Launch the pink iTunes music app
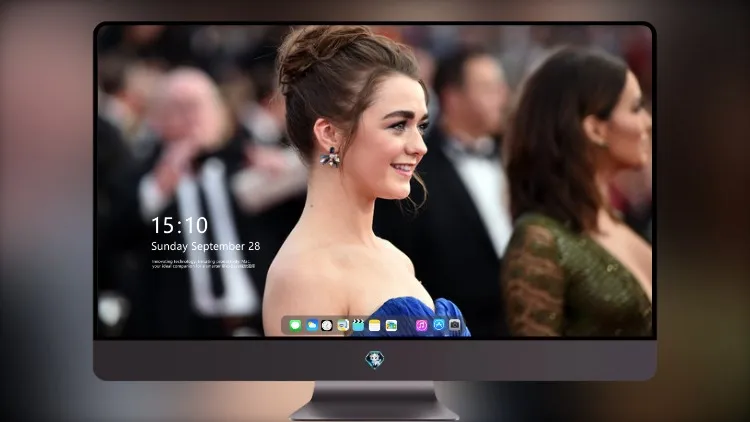The width and height of the screenshot is (750, 422). (421, 325)
